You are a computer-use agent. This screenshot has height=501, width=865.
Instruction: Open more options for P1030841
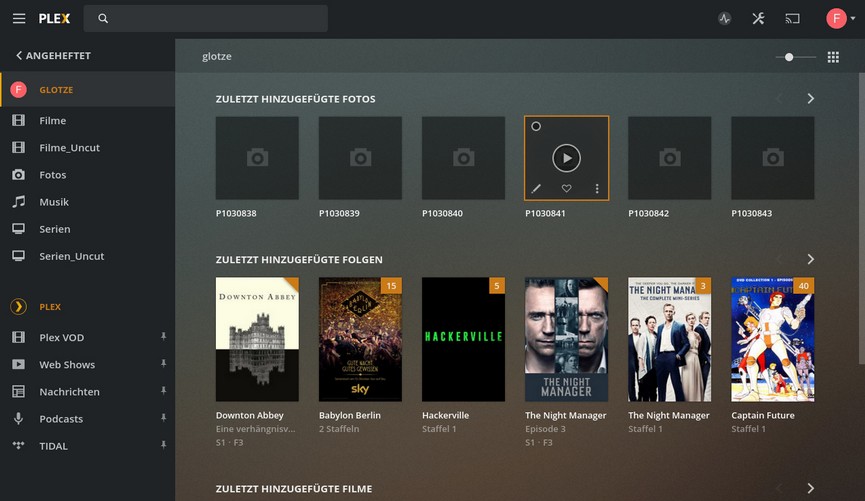click(597, 189)
